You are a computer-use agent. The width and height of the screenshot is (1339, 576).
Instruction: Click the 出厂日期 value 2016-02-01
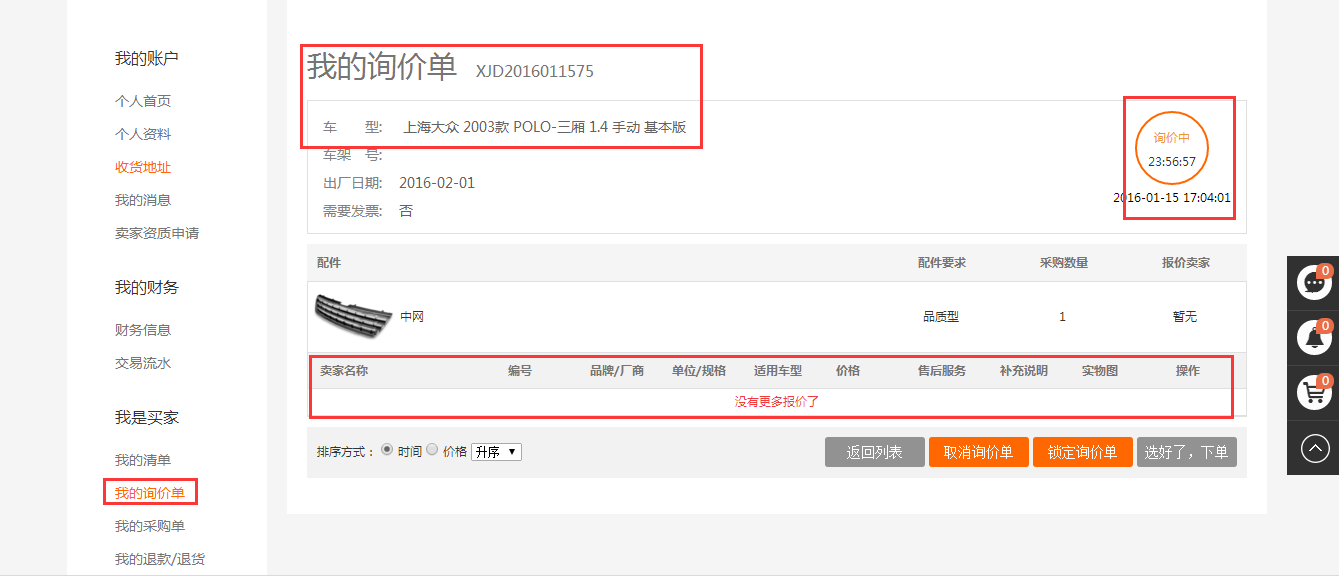[x=437, y=183]
